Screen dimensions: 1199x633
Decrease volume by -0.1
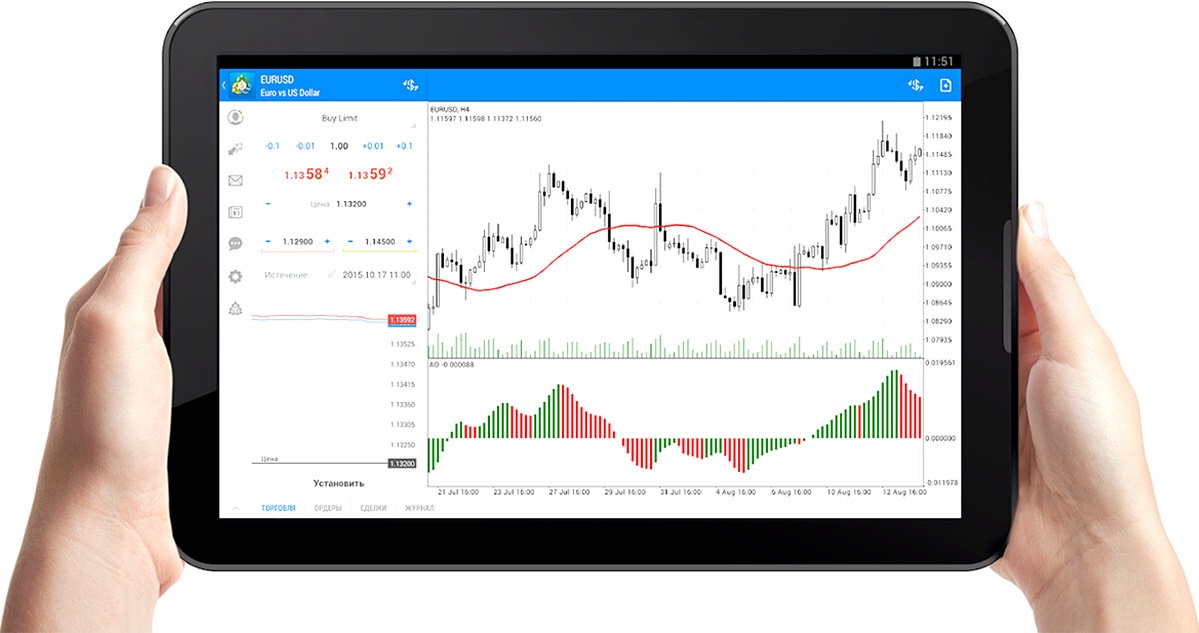[x=272, y=146]
